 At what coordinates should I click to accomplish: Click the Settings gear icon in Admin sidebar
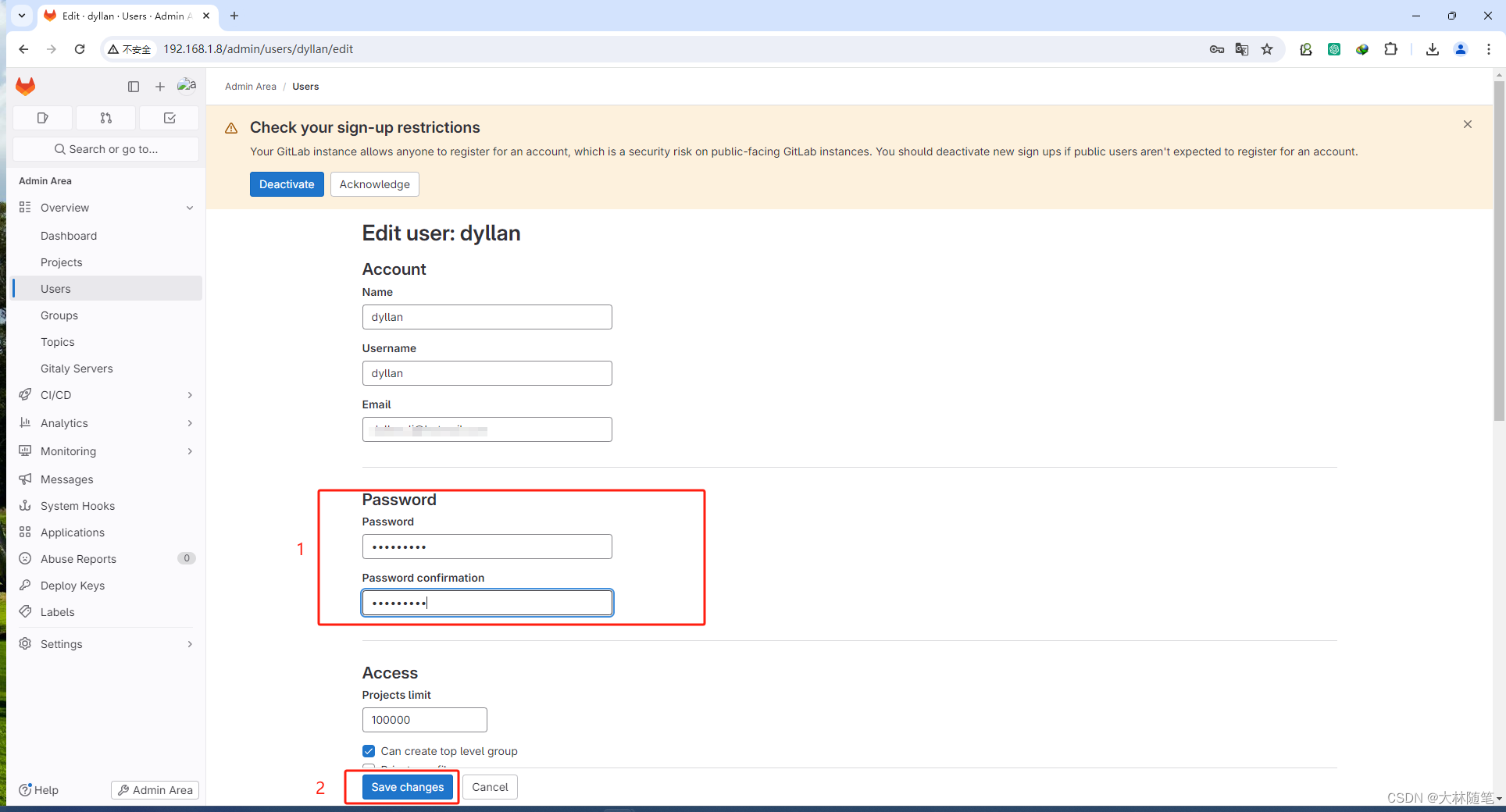click(26, 643)
